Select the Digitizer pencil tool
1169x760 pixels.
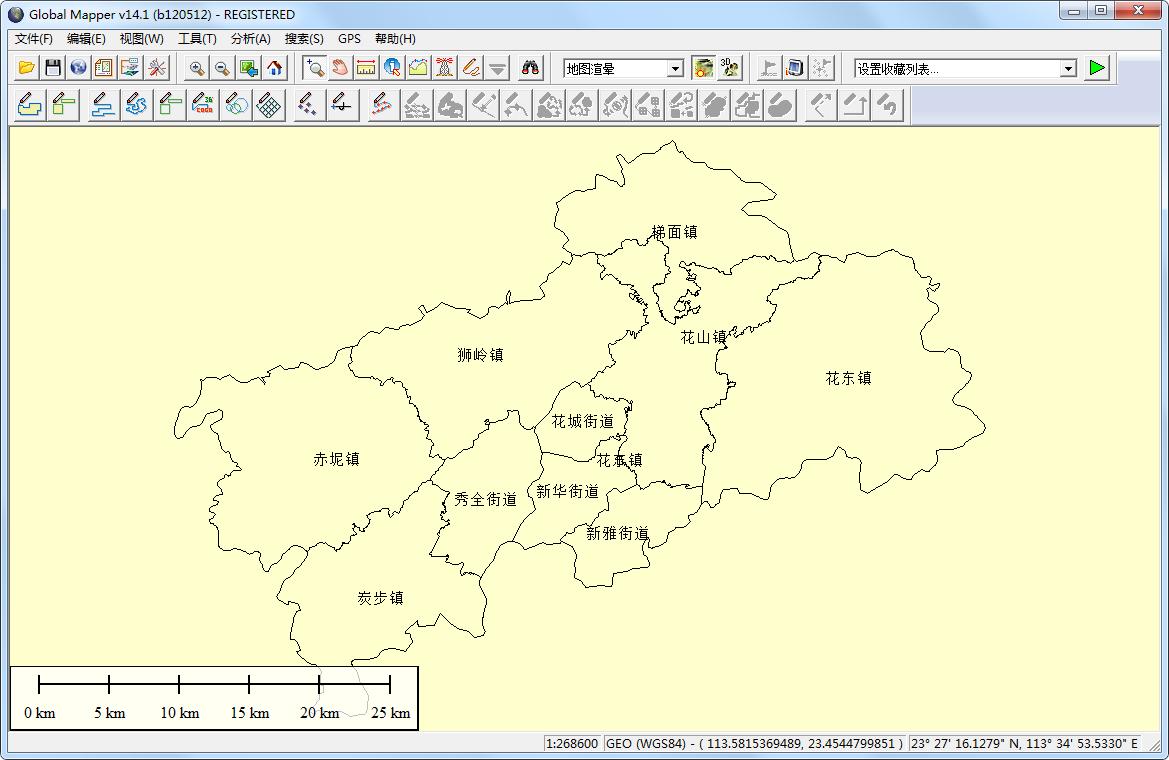(x=468, y=67)
